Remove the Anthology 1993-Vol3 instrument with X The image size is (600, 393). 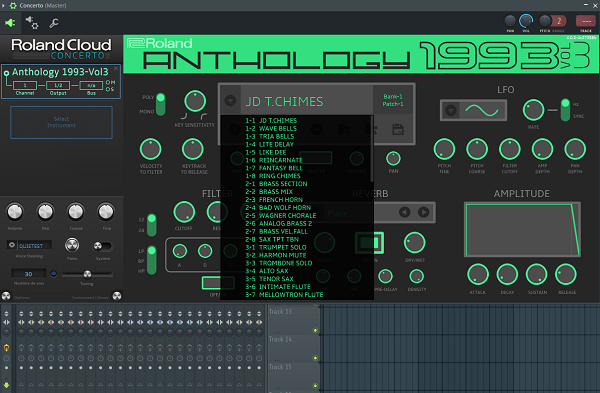tap(116, 68)
